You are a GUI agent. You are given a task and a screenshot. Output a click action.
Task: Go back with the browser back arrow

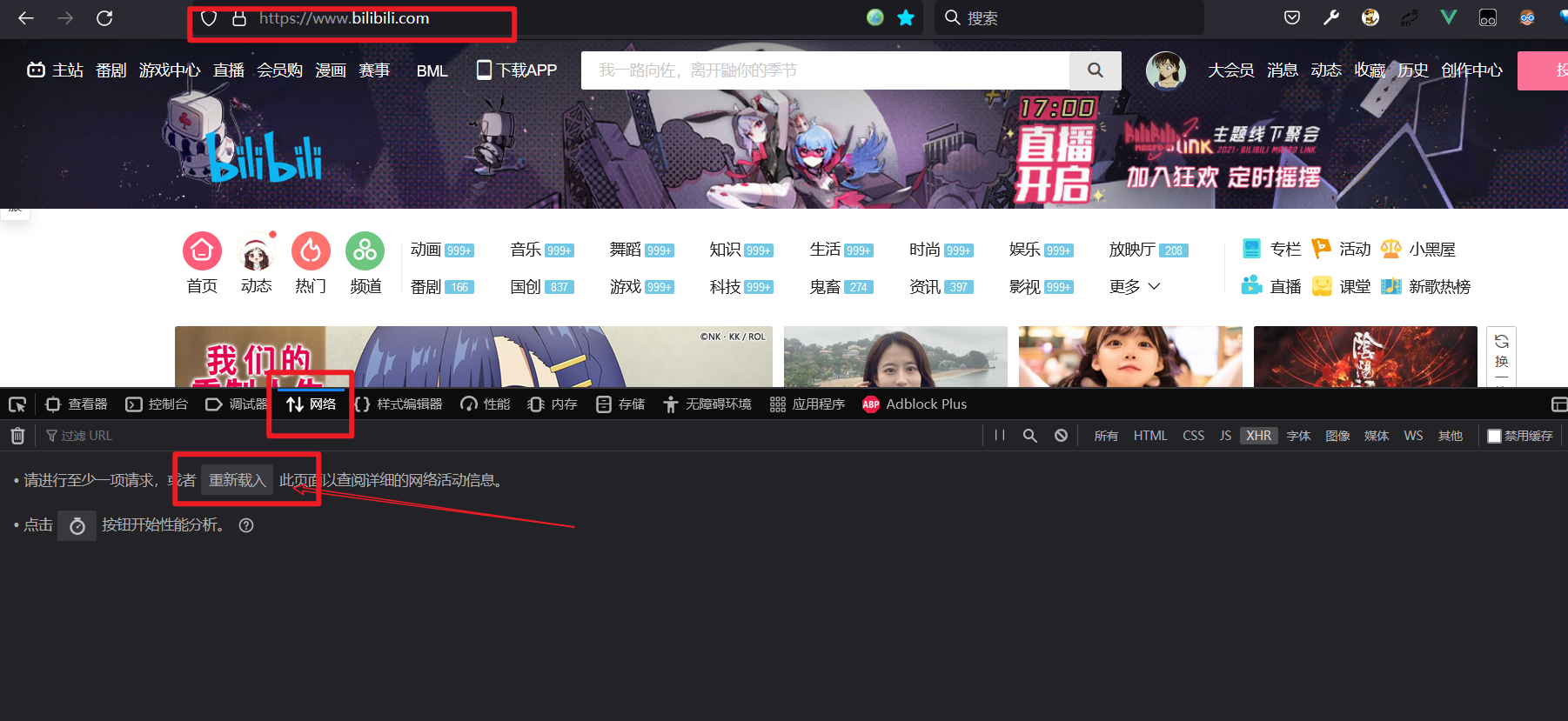click(x=26, y=17)
